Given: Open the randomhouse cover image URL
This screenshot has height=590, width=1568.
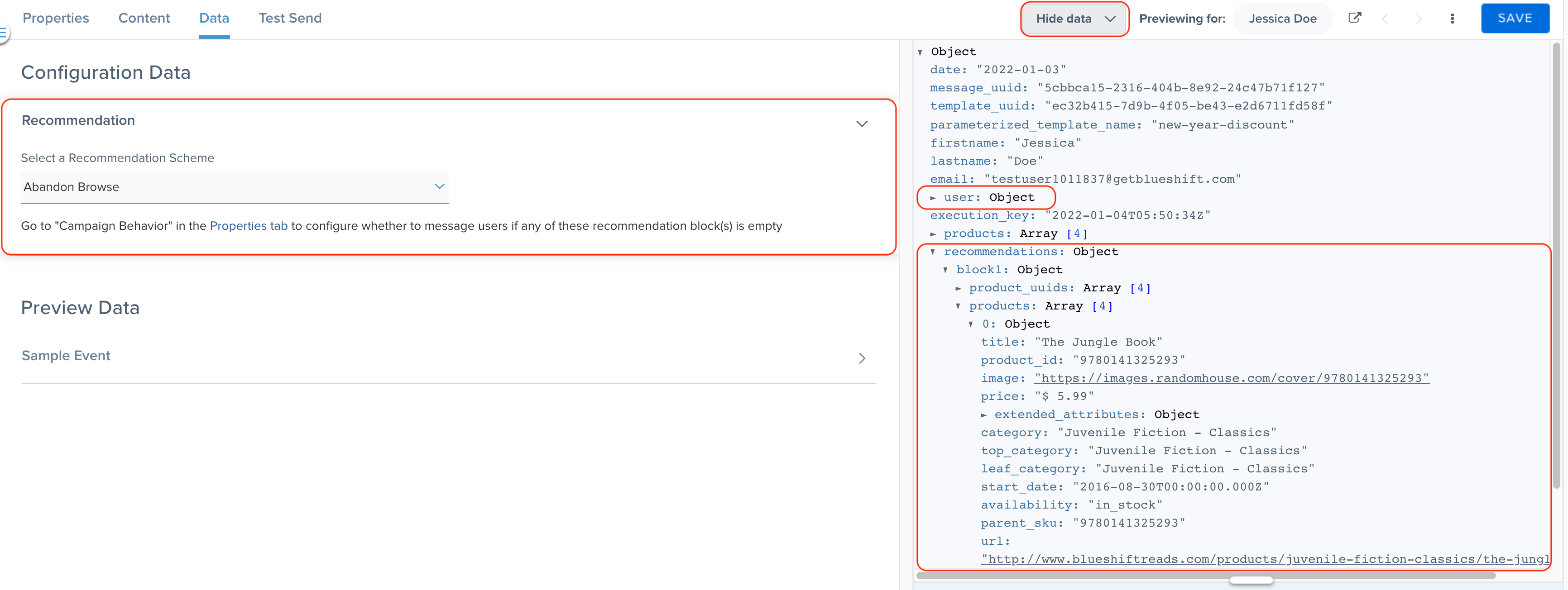Looking at the screenshot, I should pyautogui.click(x=1232, y=378).
